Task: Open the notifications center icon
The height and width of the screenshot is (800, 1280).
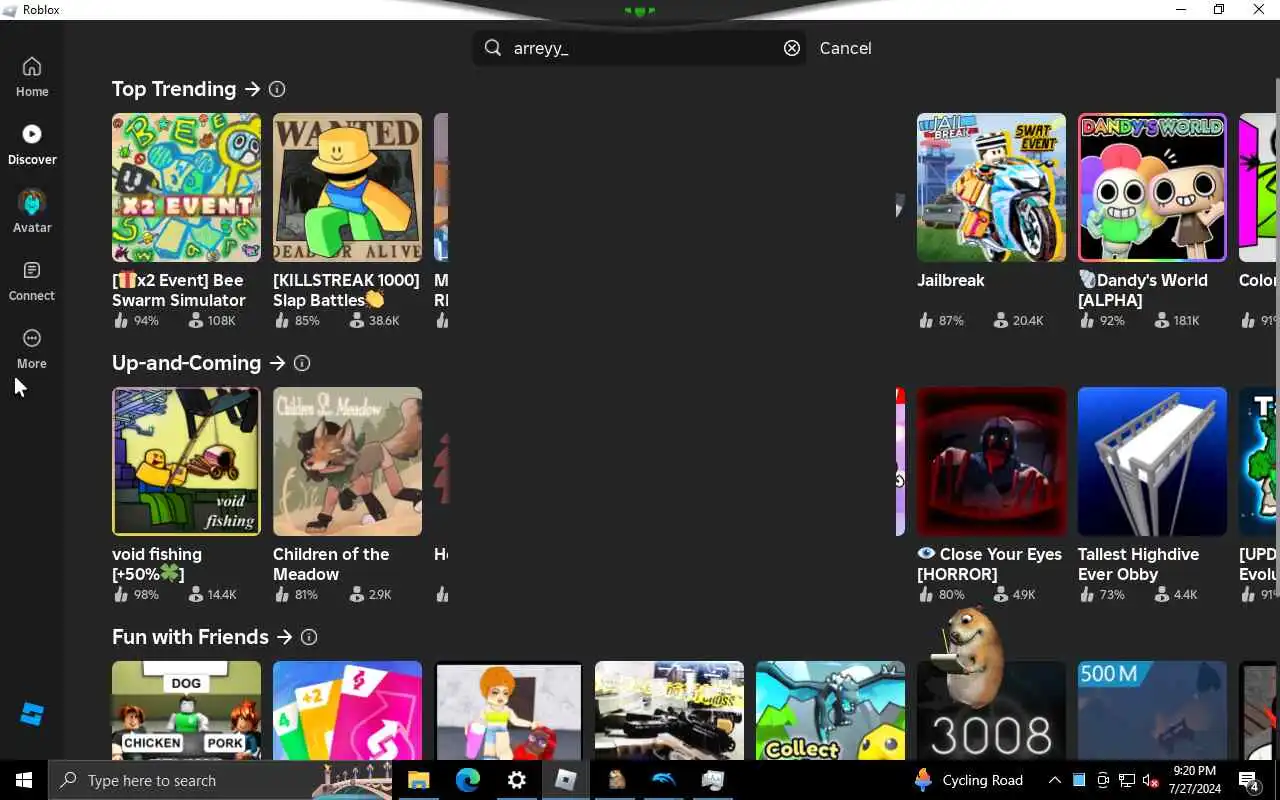Action: pyautogui.click(x=1249, y=780)
